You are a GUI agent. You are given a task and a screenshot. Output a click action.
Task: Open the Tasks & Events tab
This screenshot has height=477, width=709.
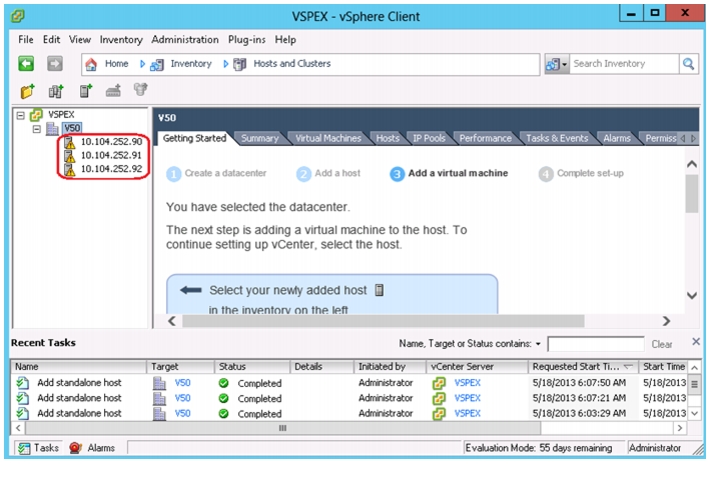point(557,138)
